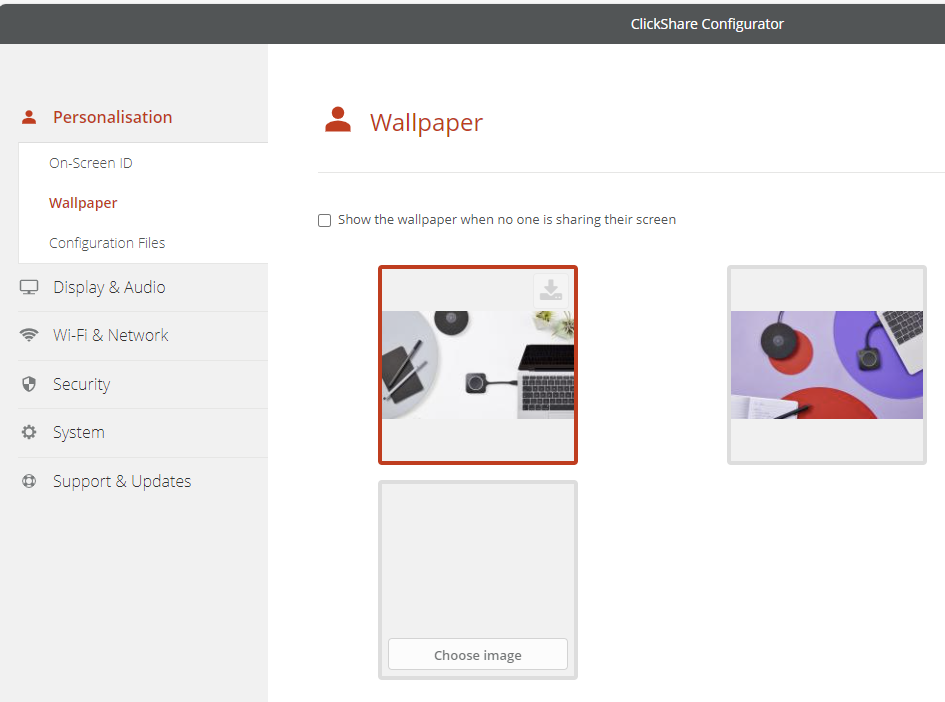Screen dimensions: 945x702
Task: Expand the Wi-Fi & Network text label
Action: click(110, 336)
